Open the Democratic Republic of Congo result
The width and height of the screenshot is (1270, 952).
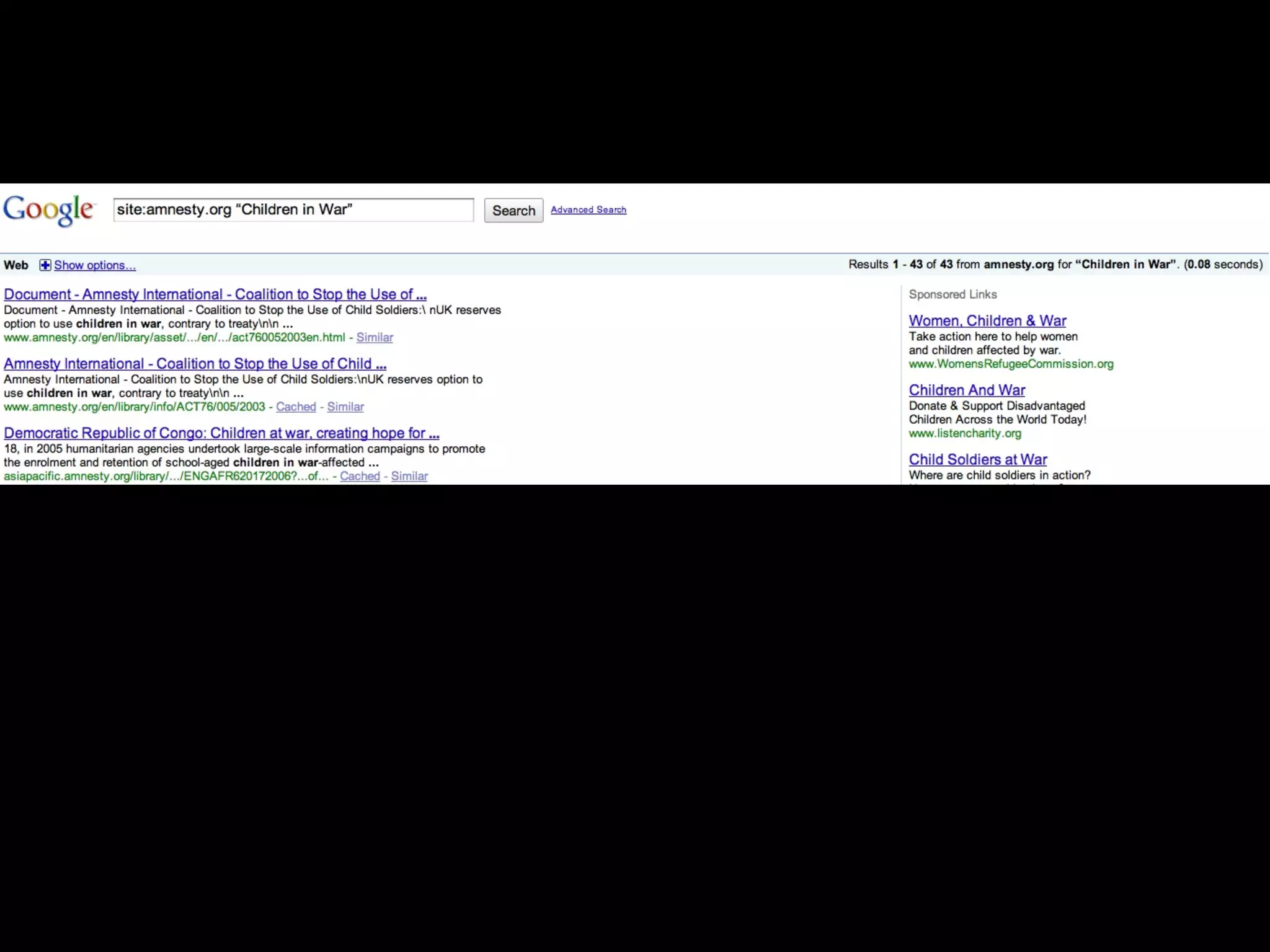pyautogui.click(x=221, y=433)
